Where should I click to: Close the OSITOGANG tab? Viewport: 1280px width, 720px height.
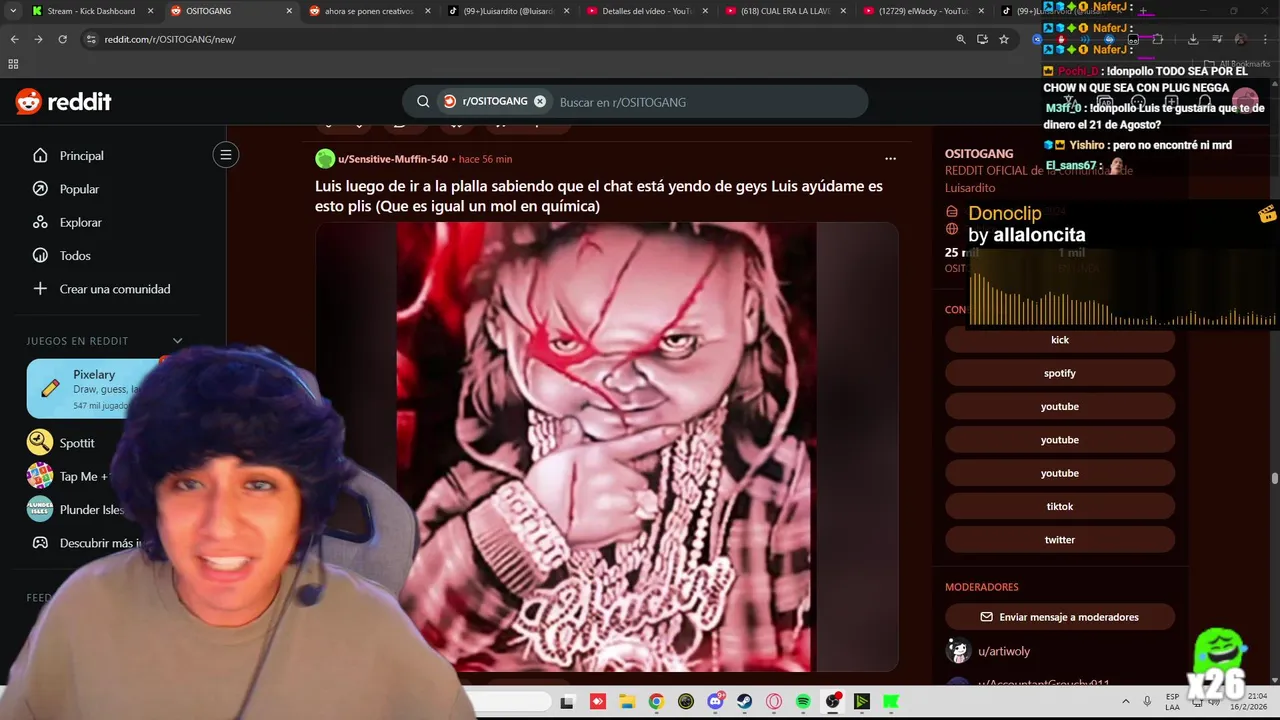click(x=290, y=11)
